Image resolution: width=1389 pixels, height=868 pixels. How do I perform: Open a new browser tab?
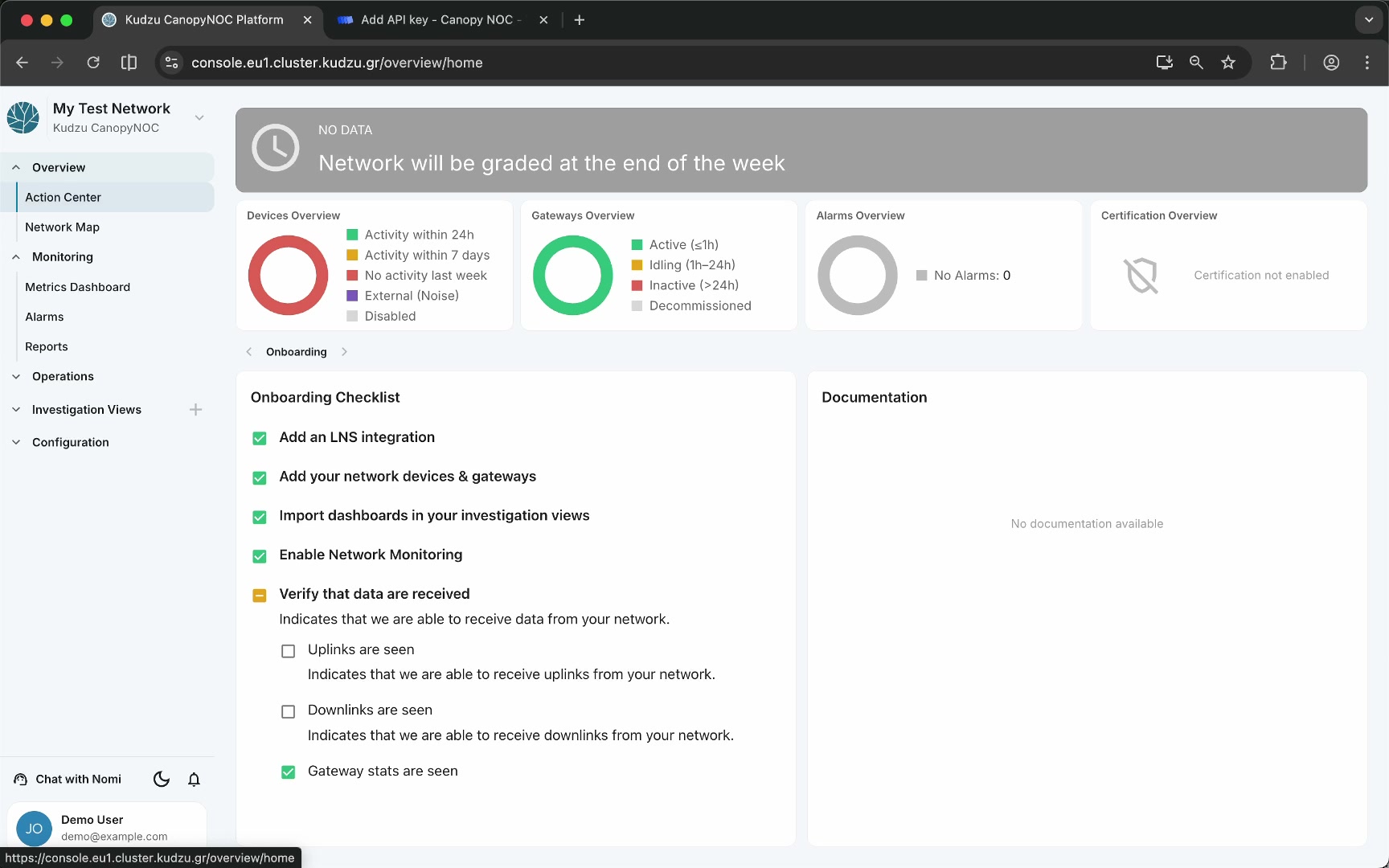[580, 20]
